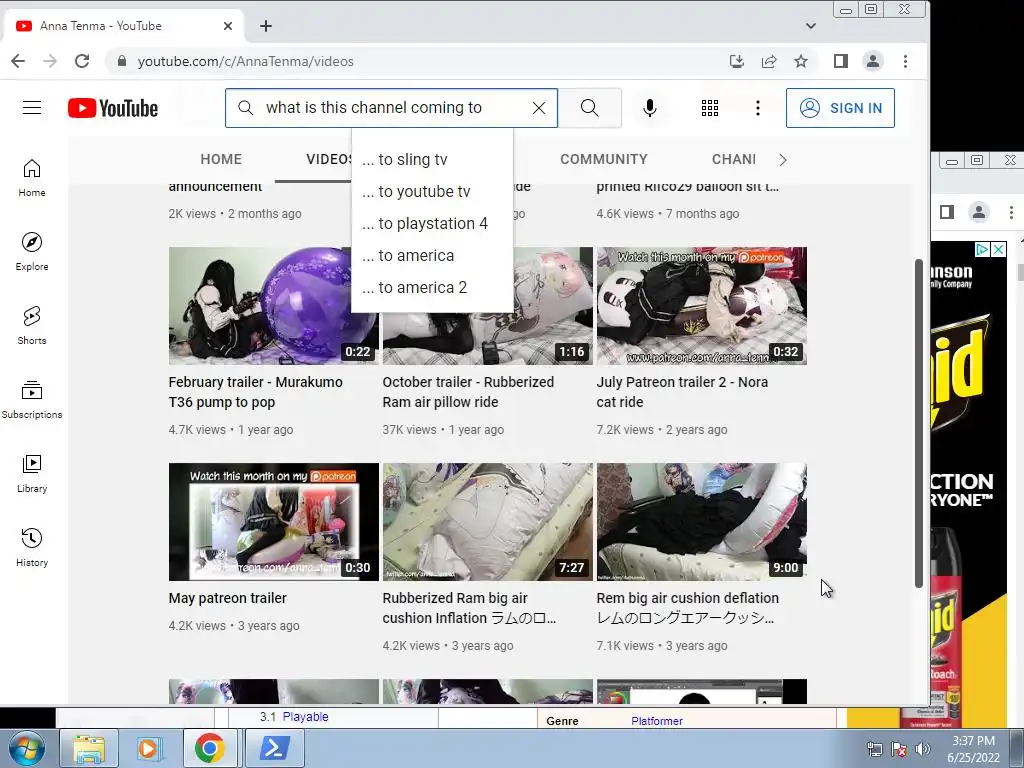Open Library in the sidebar

(32, 473)
